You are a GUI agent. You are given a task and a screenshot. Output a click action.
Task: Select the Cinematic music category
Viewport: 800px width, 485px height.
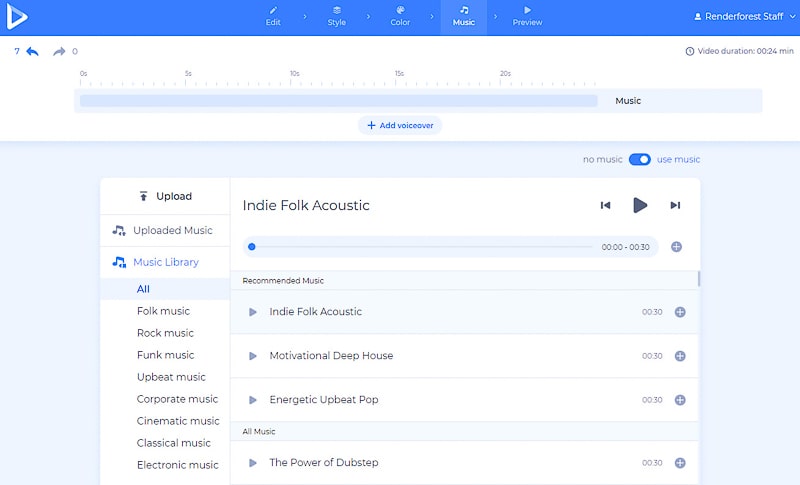(x=178, y=421)
